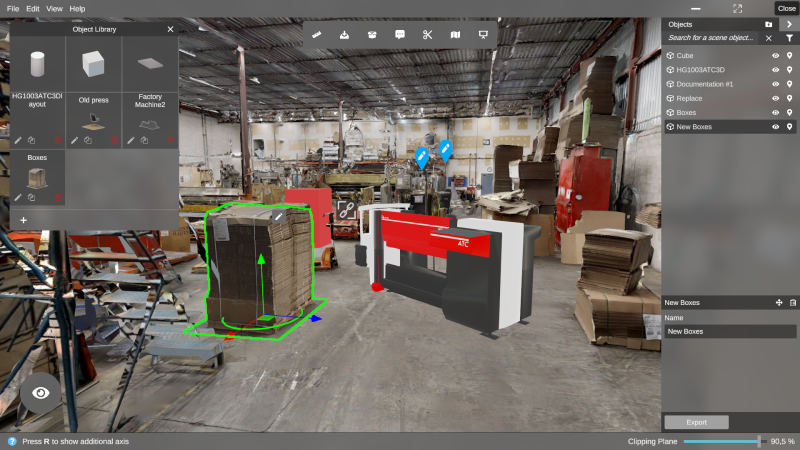Delete the Old press library item
This screenshot has height=450, width=800.
pyautogui.click(x=114, y=140)
